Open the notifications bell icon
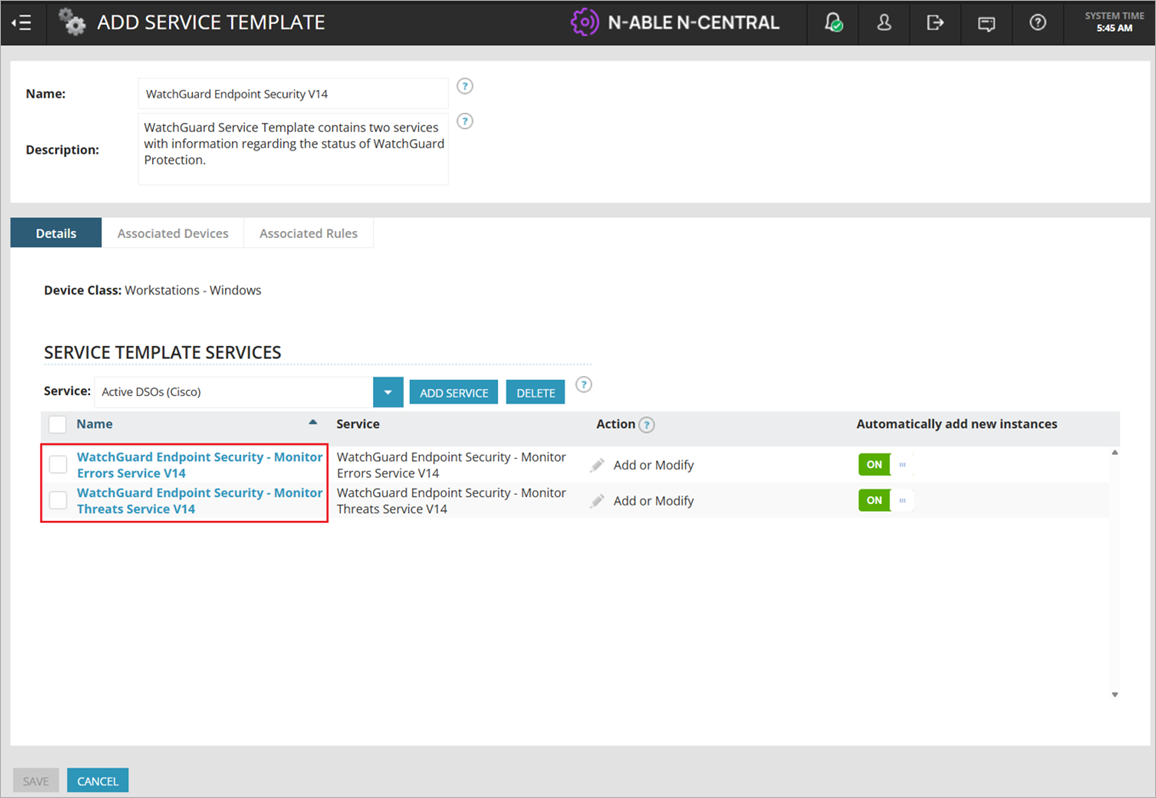 pos(832,22)
